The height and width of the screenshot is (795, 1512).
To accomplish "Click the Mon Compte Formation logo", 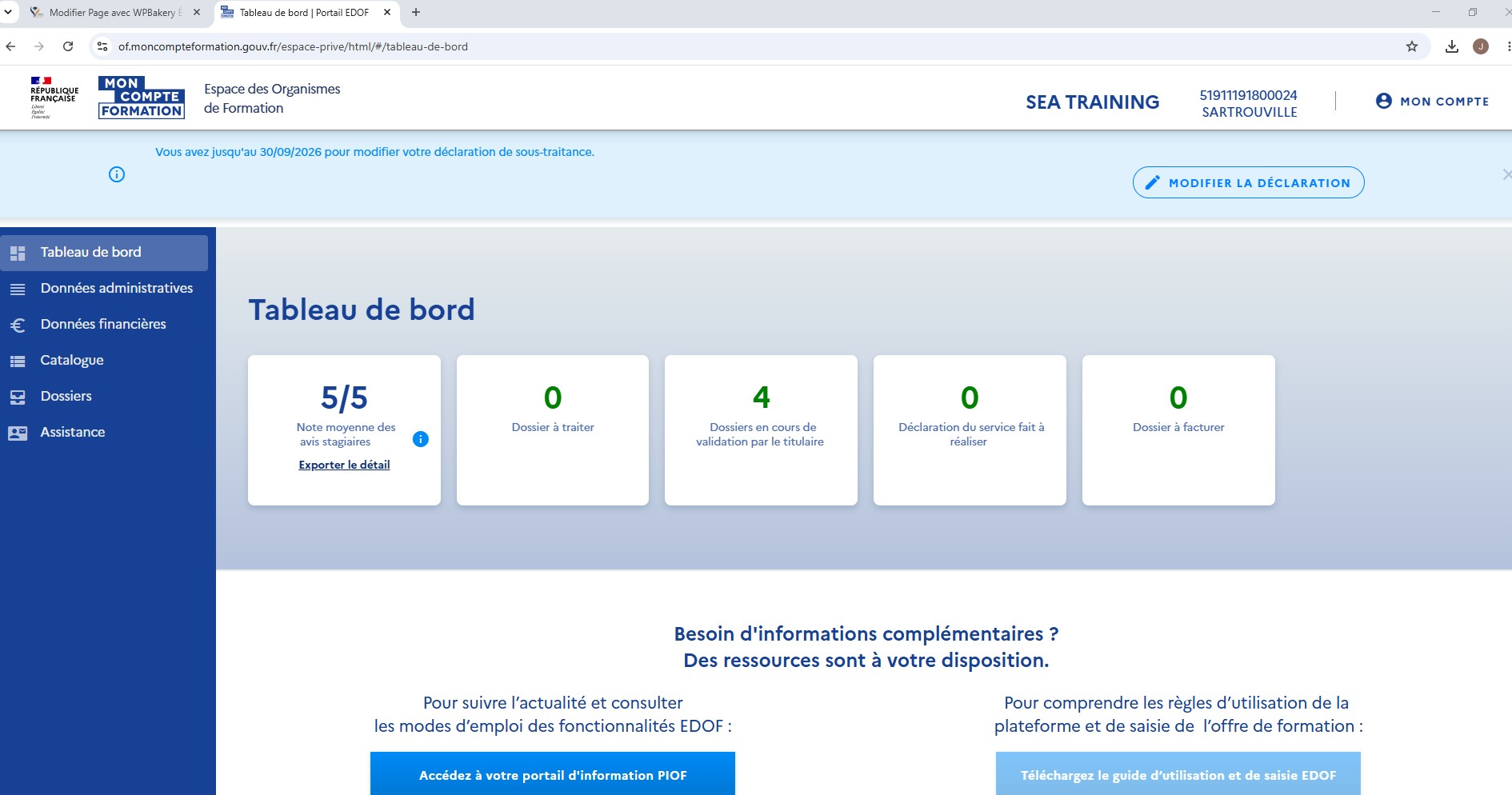I will coord(142,98).
